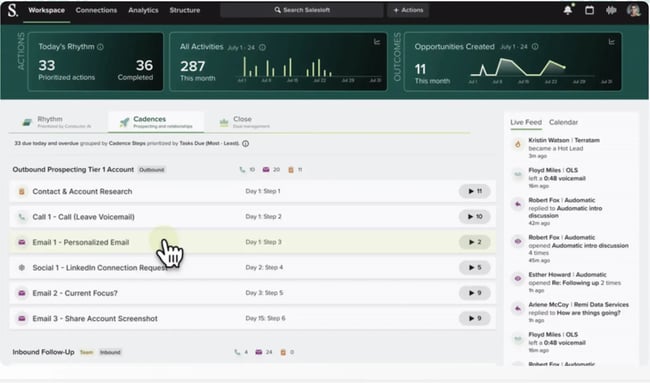Open chart icon on Opportunities Created card
This screenshot has height=383, width=650.
(x=611, y=42)
